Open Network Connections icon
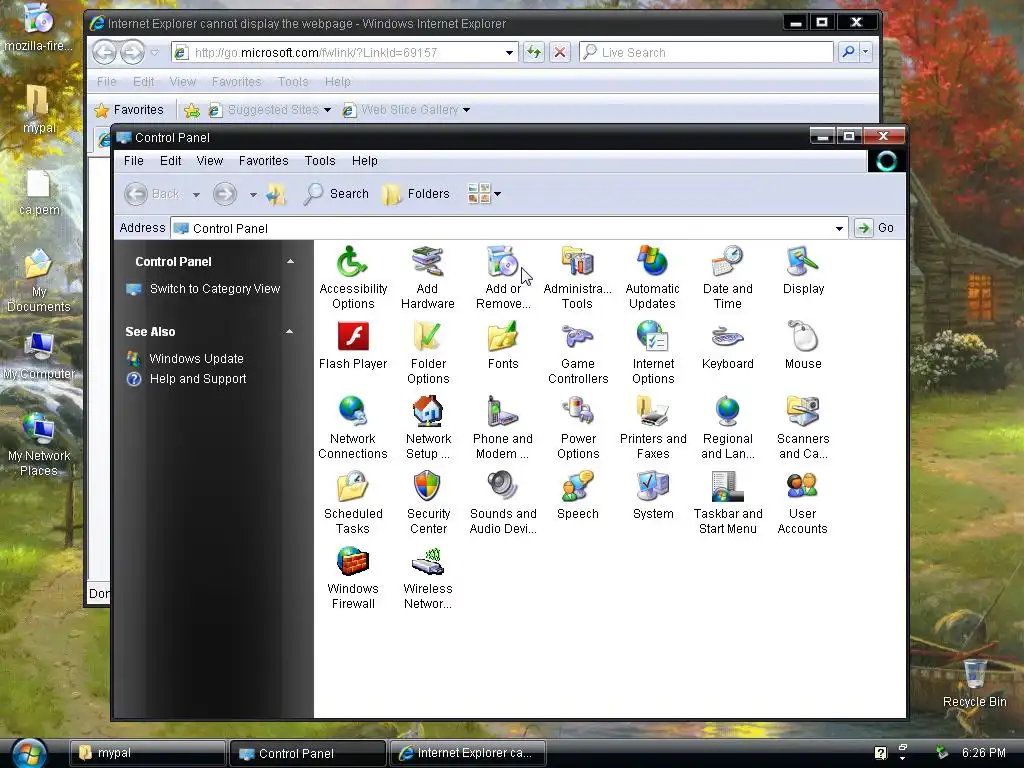This screenshot has width=1024, height=768. pos(353,427)
